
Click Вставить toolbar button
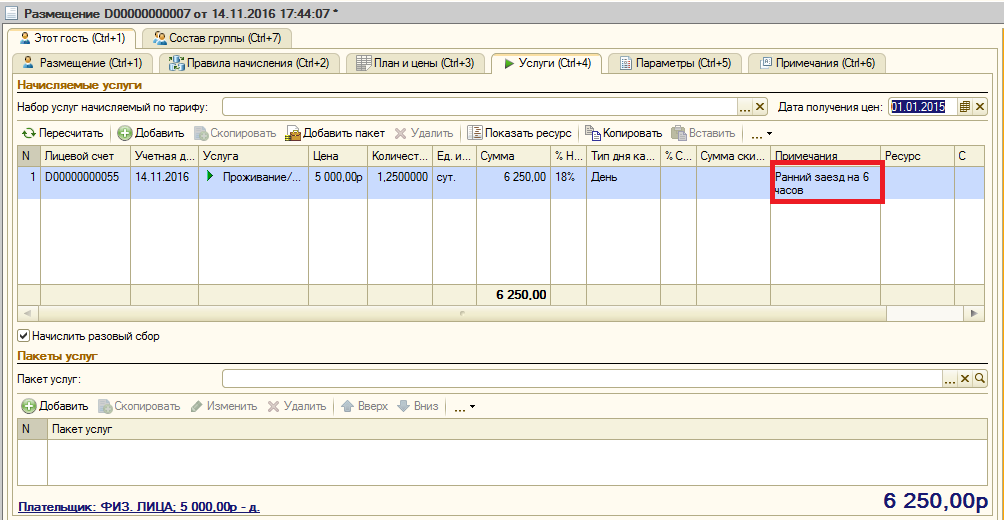(x=702, y=133)
